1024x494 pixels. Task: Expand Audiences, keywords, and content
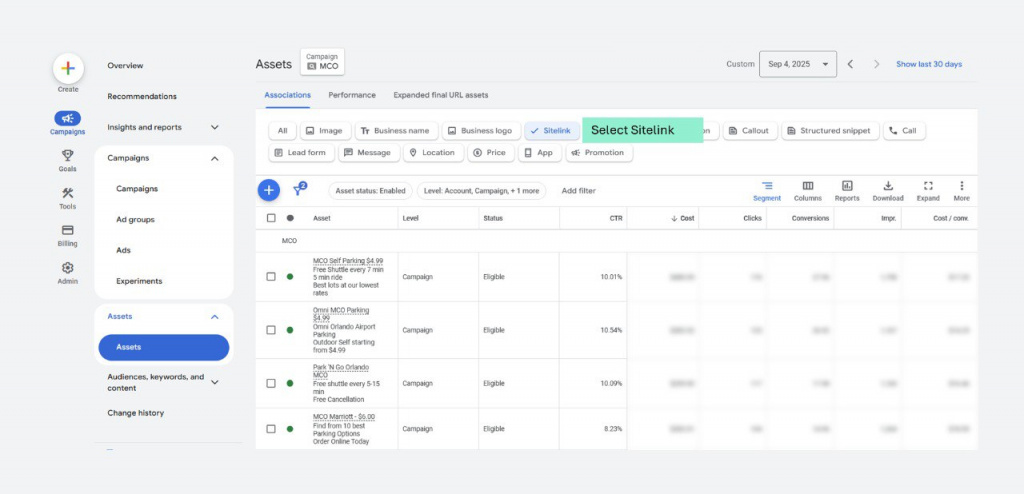(214, 382)
